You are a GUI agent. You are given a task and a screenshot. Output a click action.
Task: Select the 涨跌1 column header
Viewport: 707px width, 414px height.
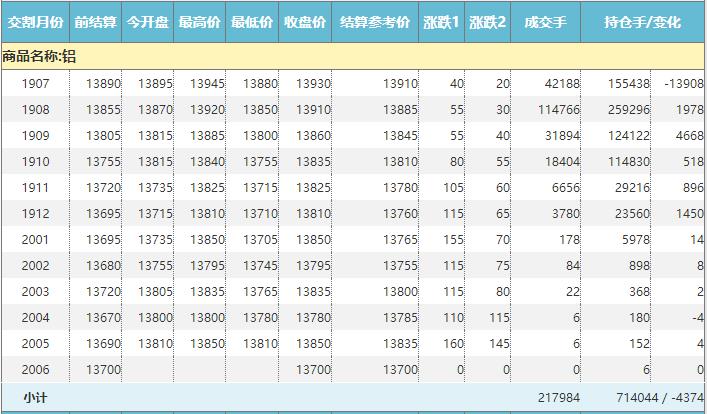click(441, 21)
